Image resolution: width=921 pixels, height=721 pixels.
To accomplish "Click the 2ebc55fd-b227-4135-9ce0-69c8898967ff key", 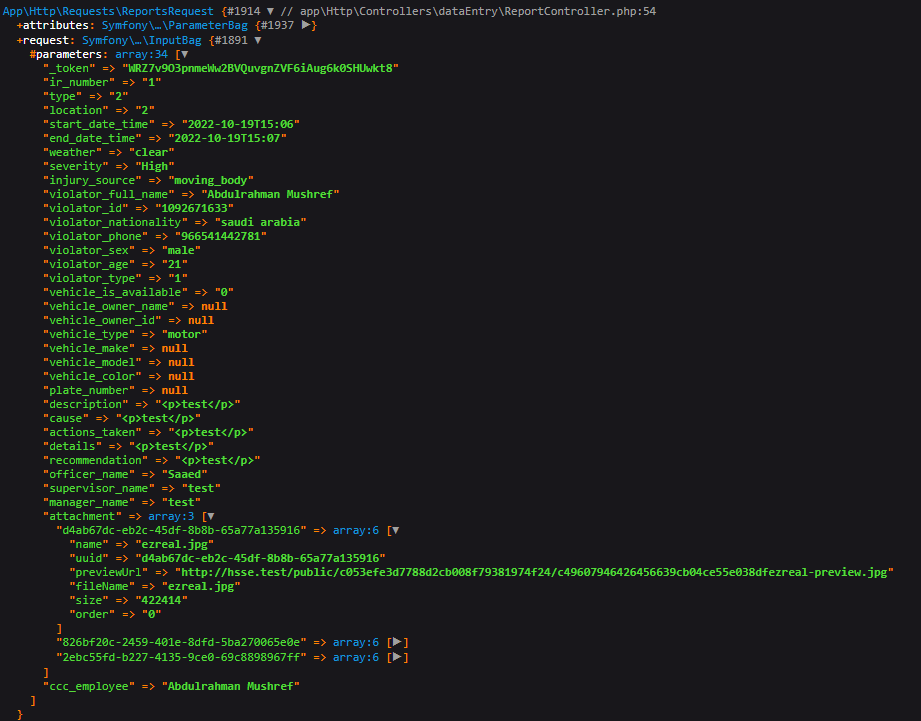I will [181, 657].
